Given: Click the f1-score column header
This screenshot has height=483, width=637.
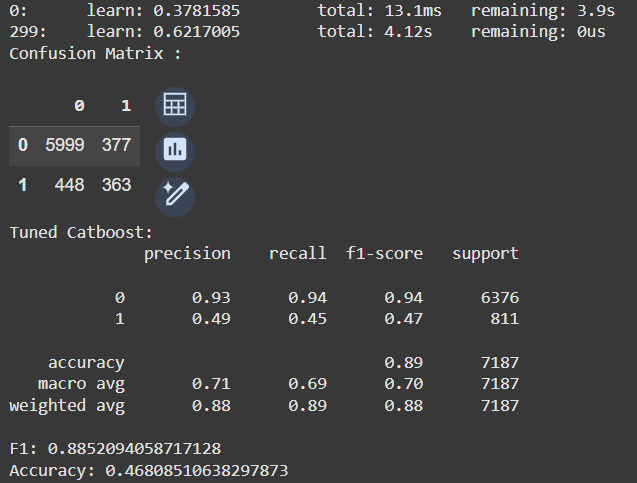Looking at the screenshot, I should click(x=384, y=253).
